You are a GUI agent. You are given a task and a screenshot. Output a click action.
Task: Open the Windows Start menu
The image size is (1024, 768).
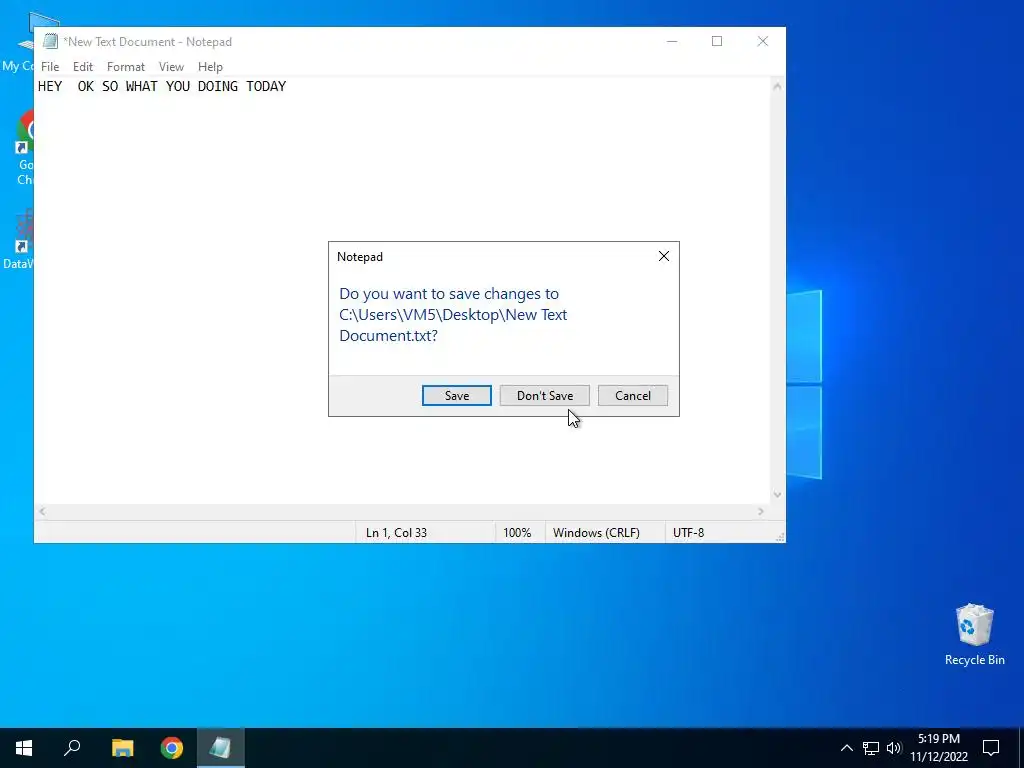[24, 748]
